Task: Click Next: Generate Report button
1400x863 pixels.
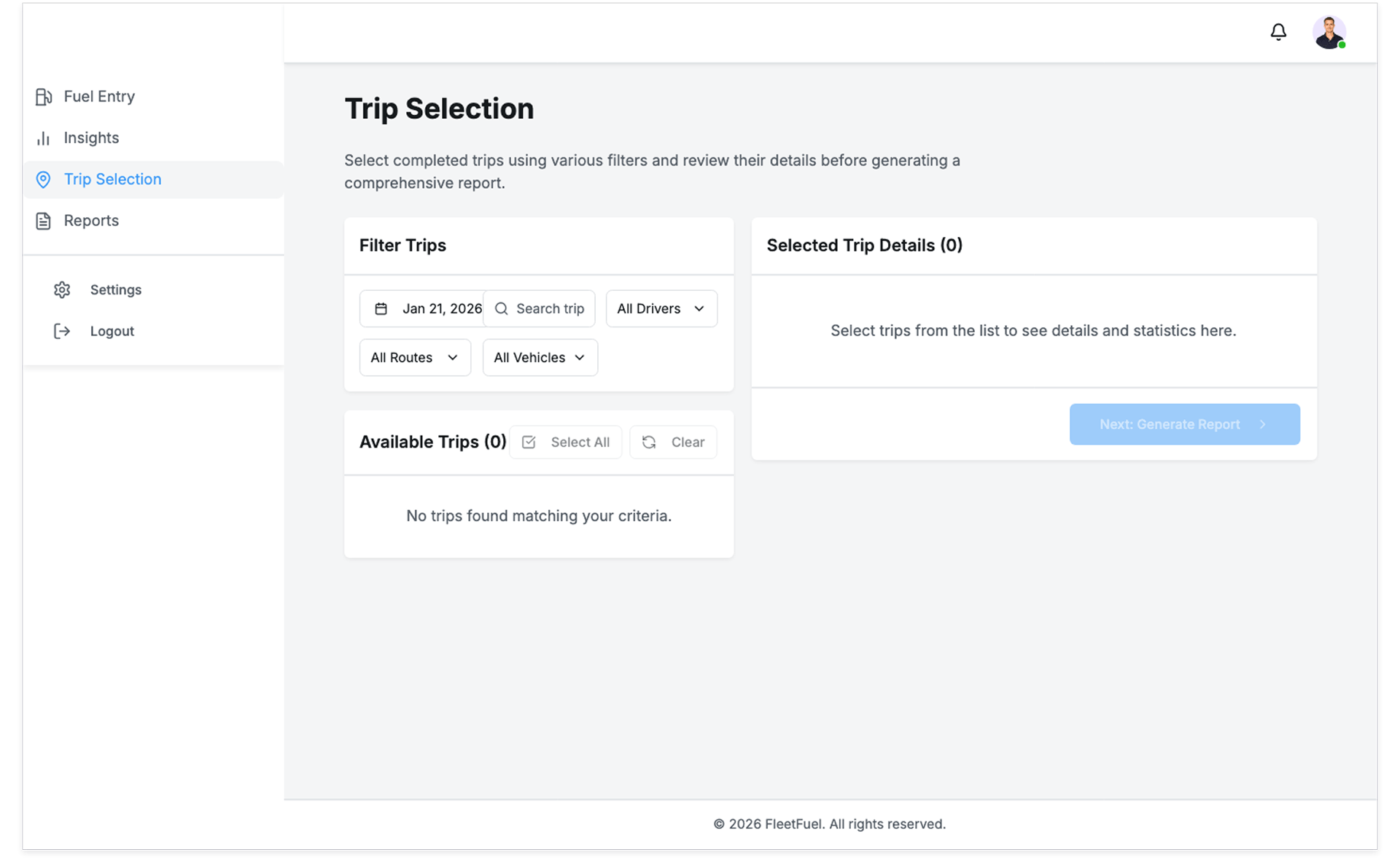Action: tap(1183, 424)
